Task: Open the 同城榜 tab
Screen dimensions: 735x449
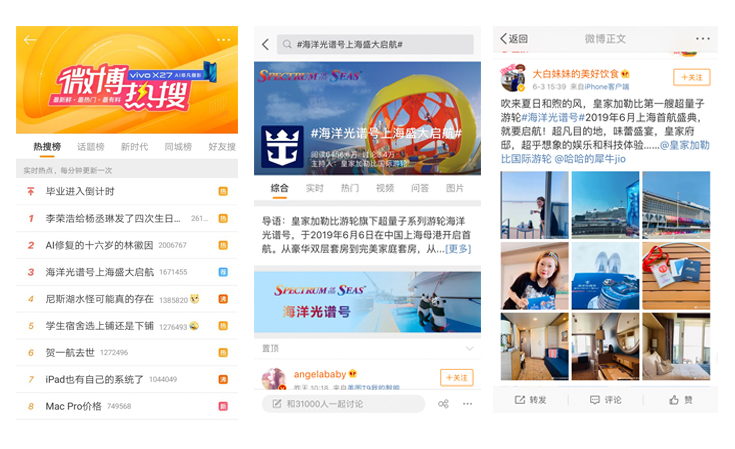Action: pos(178,147)
